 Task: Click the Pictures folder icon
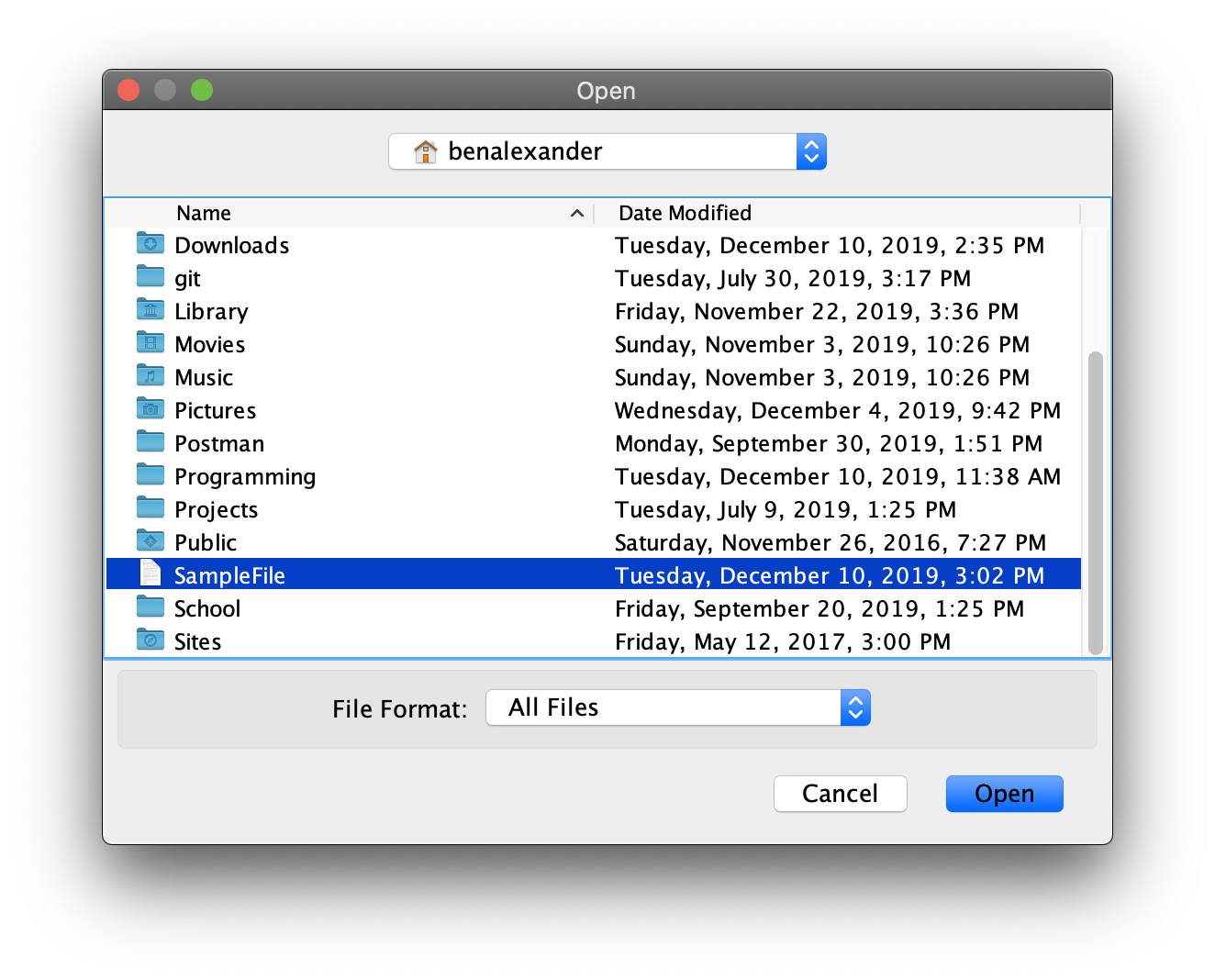click(x=150, y=408)
